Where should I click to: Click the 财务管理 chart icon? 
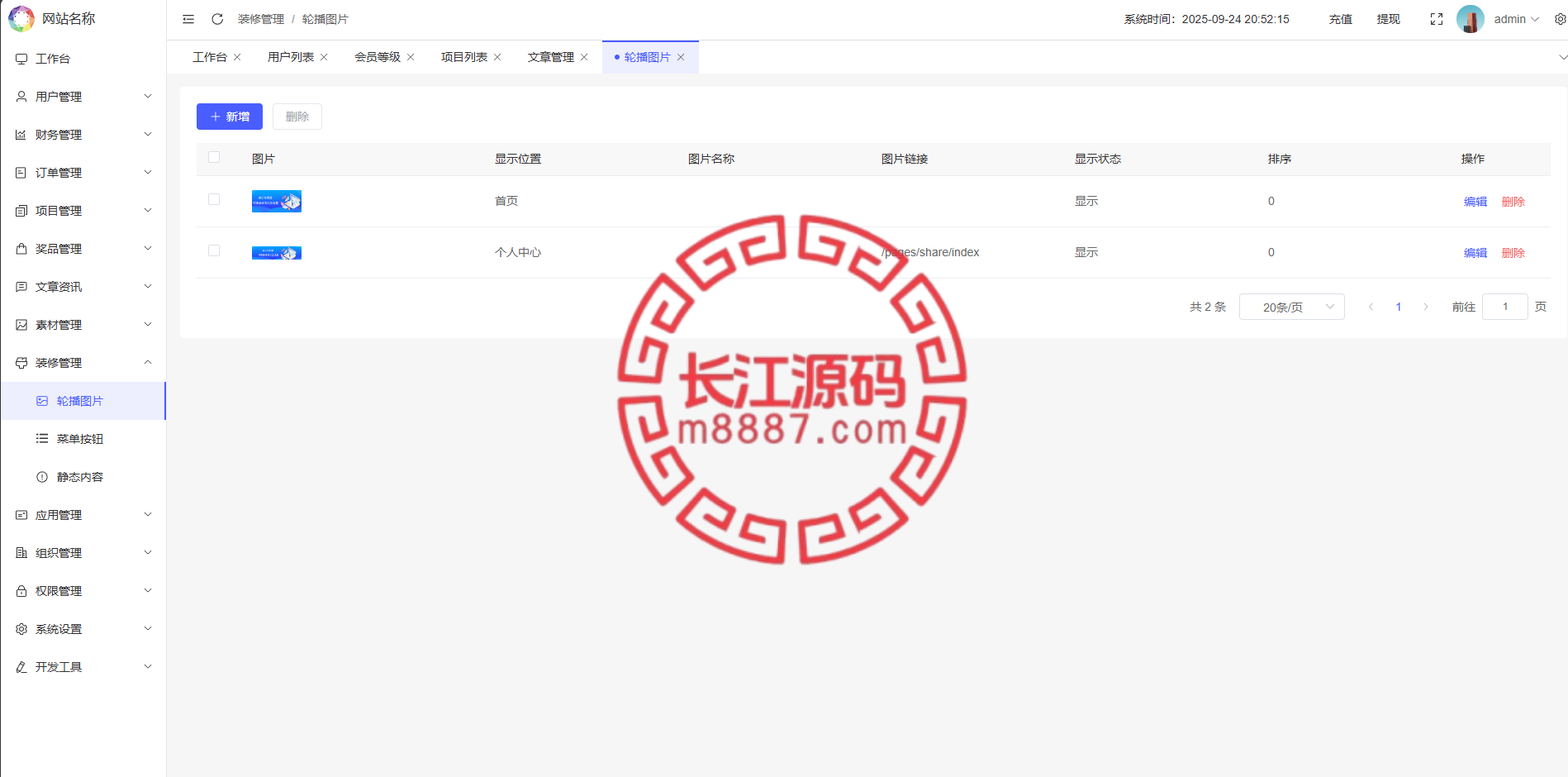[x=21, y=135]
